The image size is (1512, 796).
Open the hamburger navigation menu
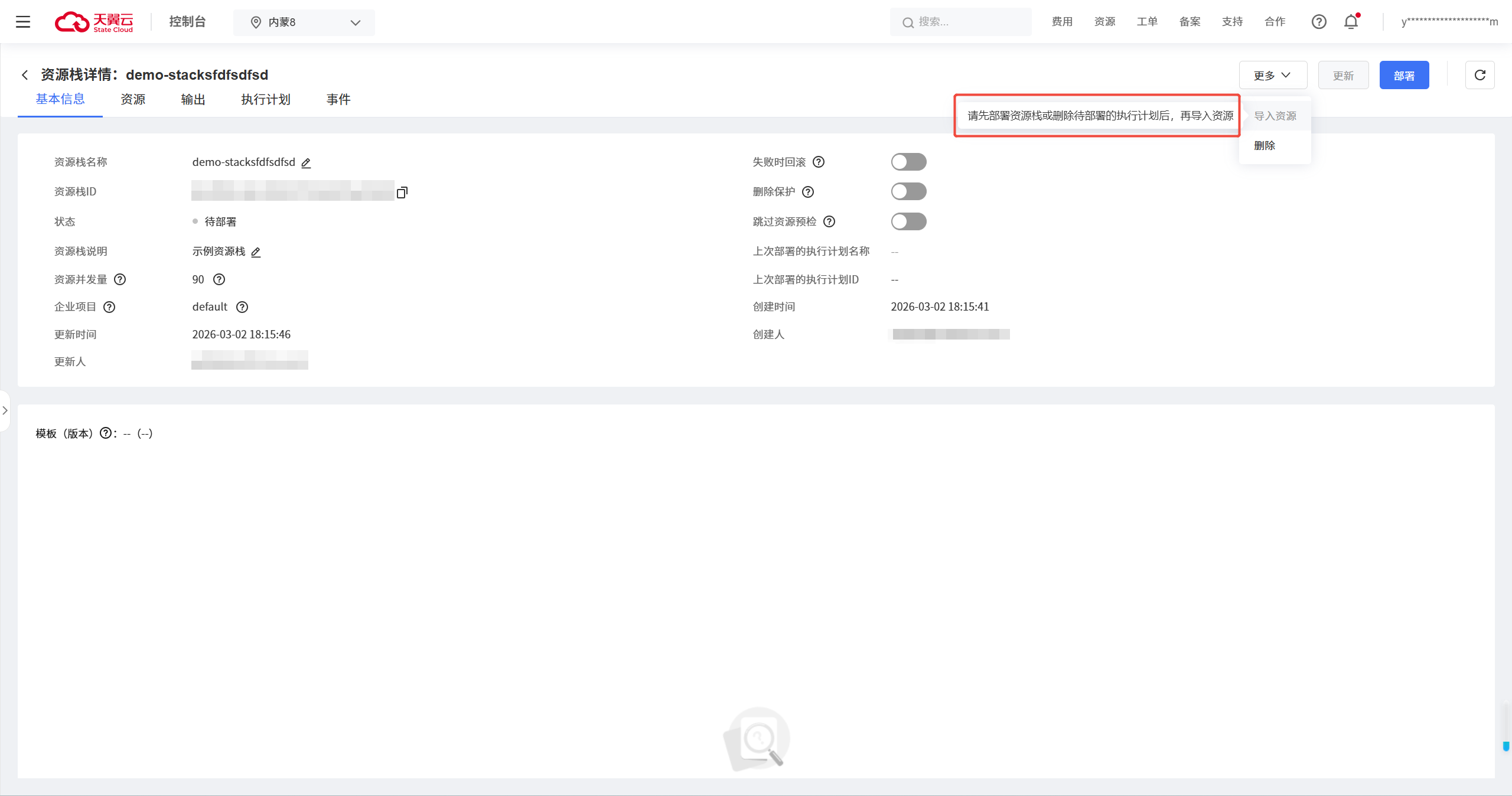coord(23,22)
